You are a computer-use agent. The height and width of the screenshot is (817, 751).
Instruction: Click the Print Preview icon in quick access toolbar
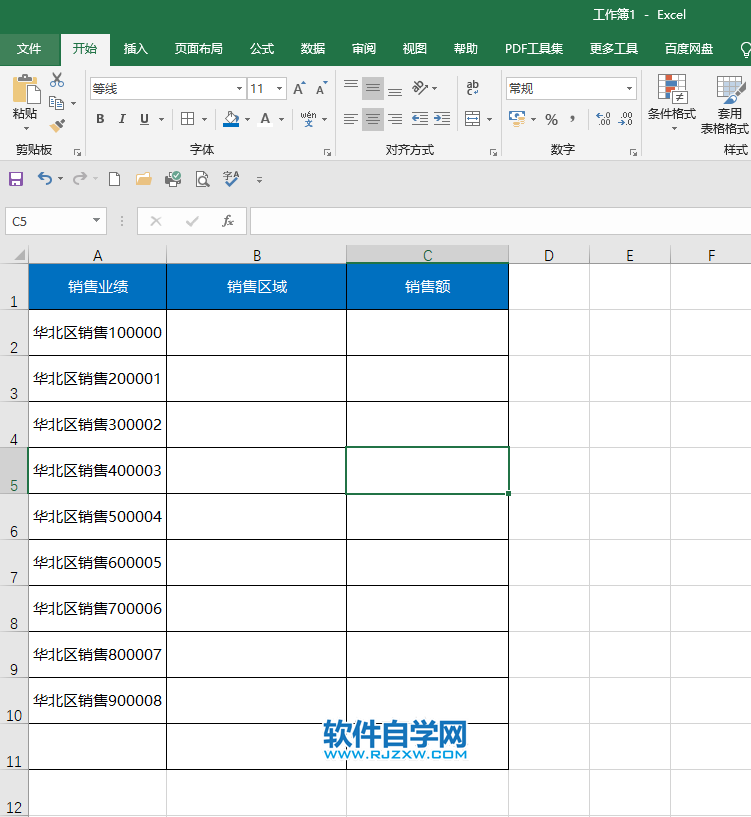[x=202, y=179]
